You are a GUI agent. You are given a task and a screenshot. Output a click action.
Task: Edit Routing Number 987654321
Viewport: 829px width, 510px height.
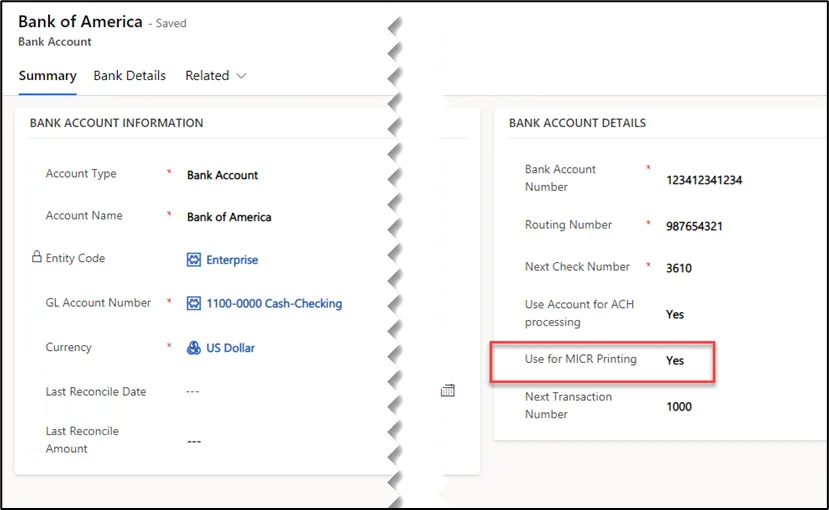tap(694, 226)
